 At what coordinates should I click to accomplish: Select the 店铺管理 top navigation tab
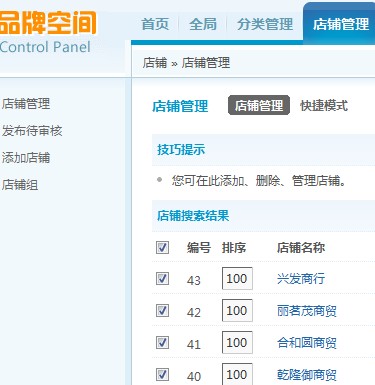pyautogui.click(x=340, y=24)
